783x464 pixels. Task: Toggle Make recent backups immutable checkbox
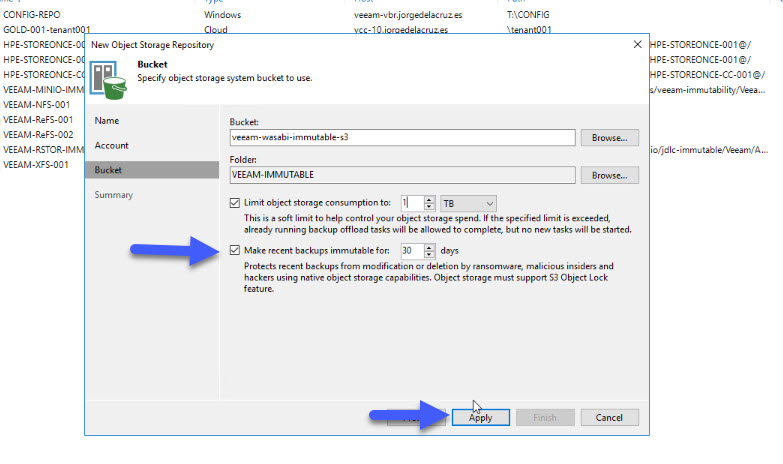coord(235,250)
